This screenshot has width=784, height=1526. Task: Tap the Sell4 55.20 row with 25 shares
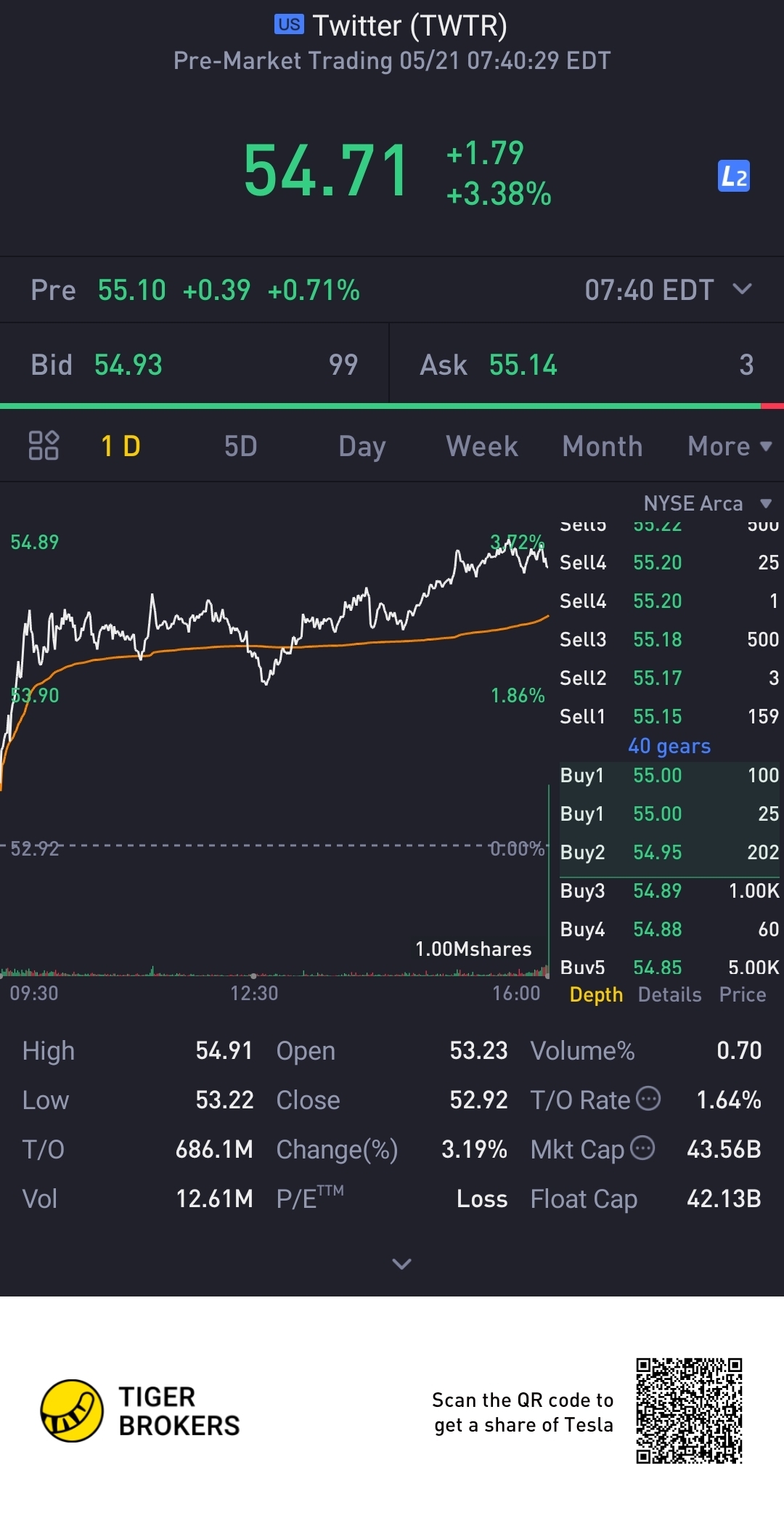(x=669, y=562)
